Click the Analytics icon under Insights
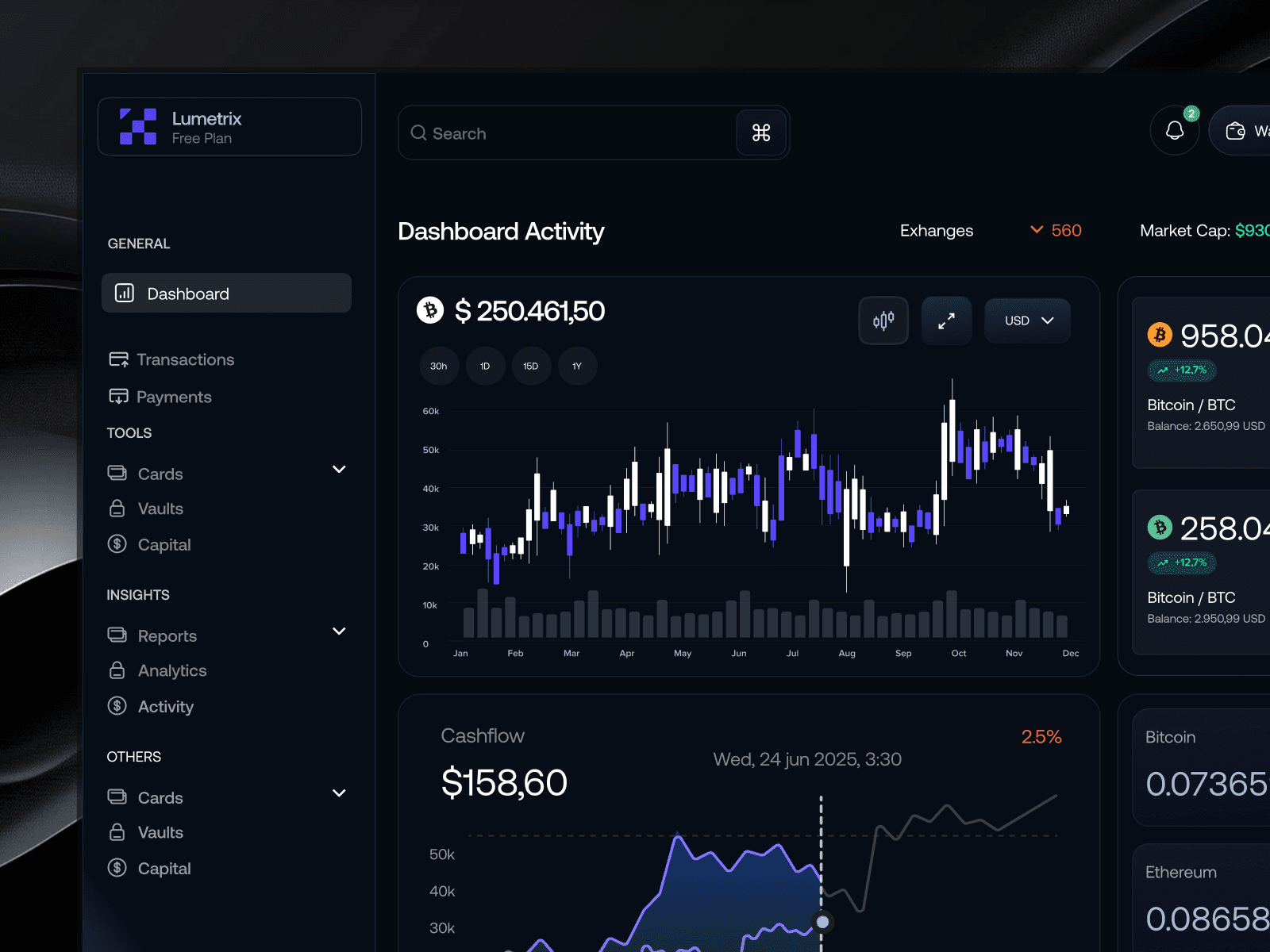This screenshot has width=1270, height=952. click(117, 670)
